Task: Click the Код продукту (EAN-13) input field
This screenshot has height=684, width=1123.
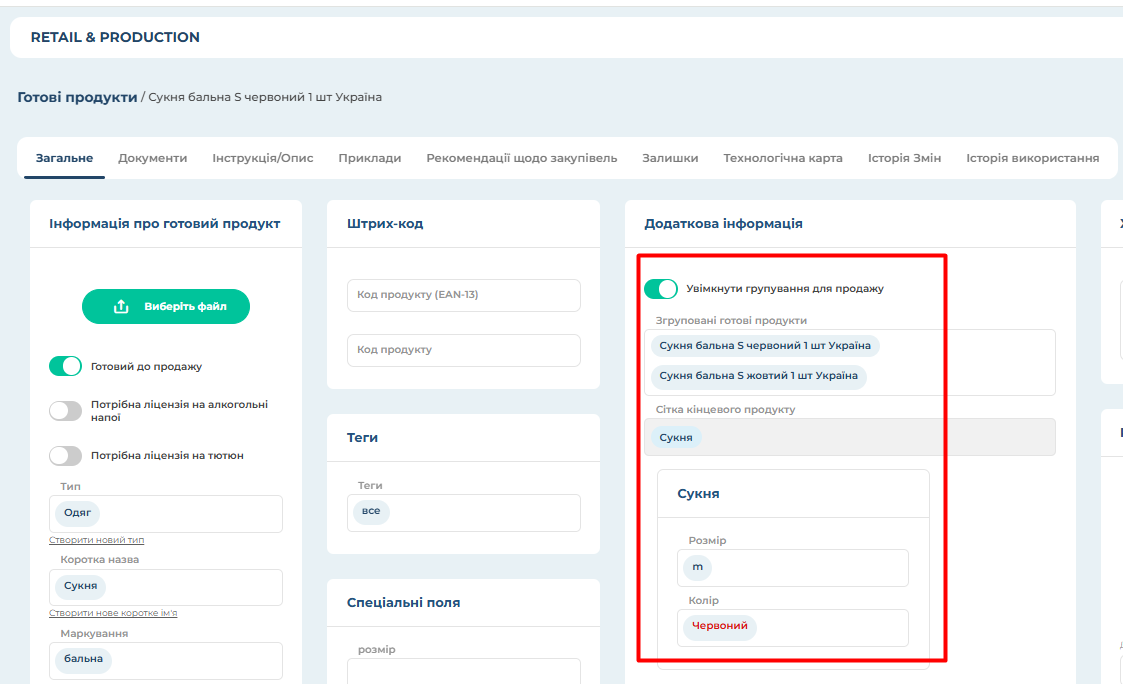Action: click(x=463, y=295)
